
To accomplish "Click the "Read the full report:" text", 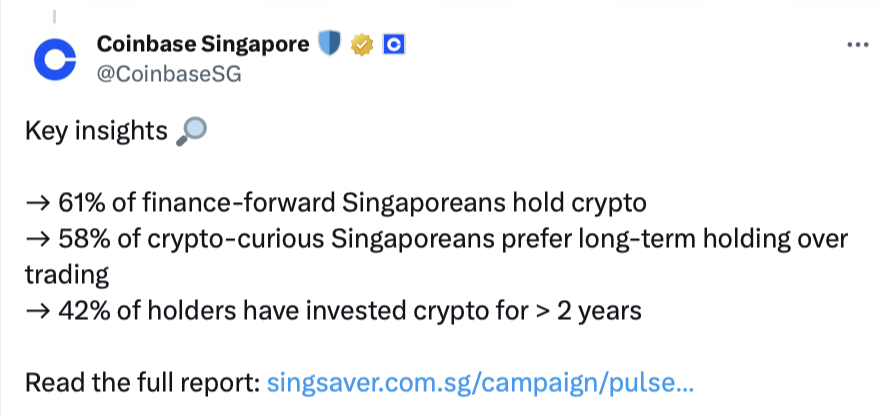I will coord(141,383).
